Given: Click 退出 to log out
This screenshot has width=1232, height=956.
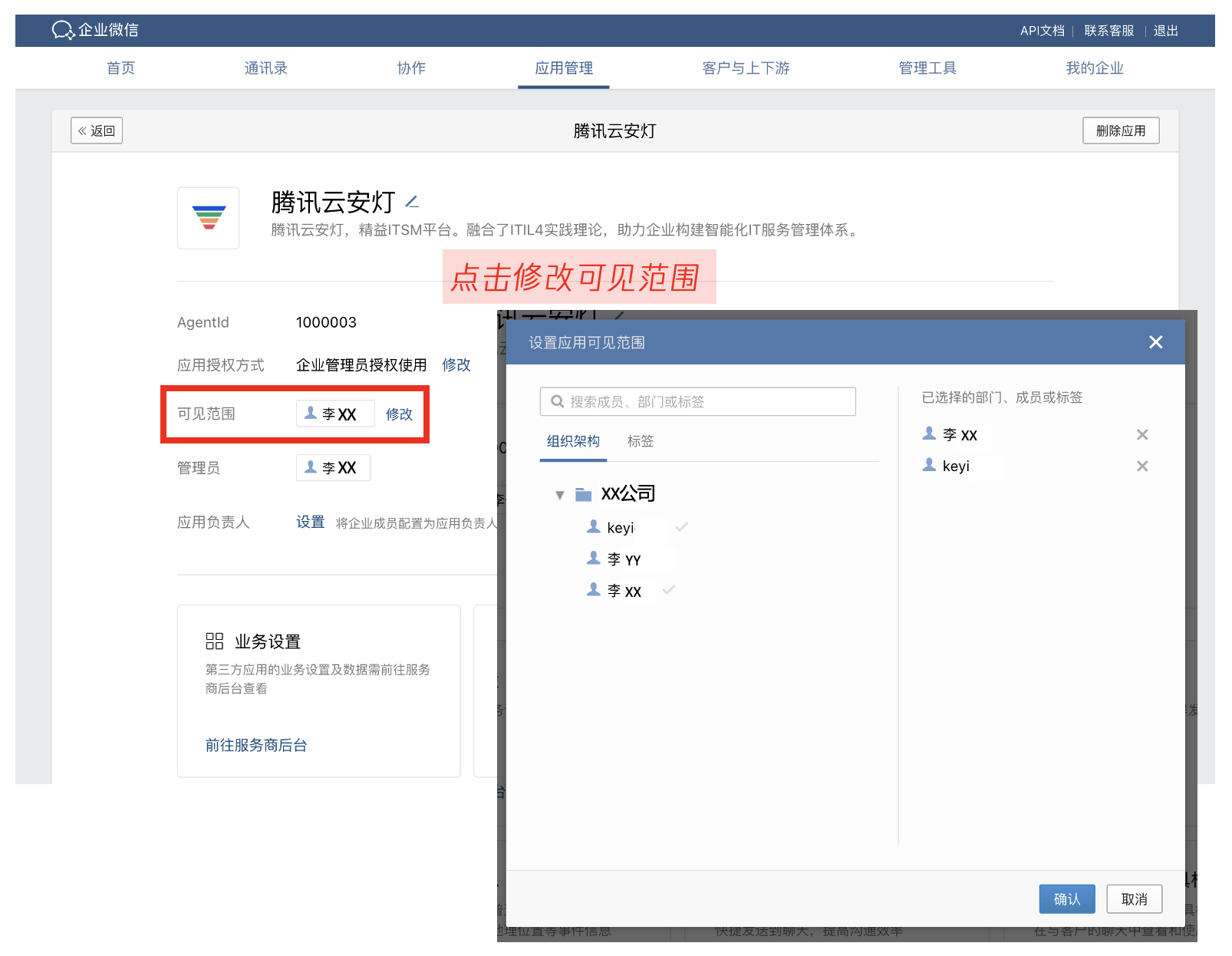Looking at the screenshot, I should click(x=1165, y=31).
